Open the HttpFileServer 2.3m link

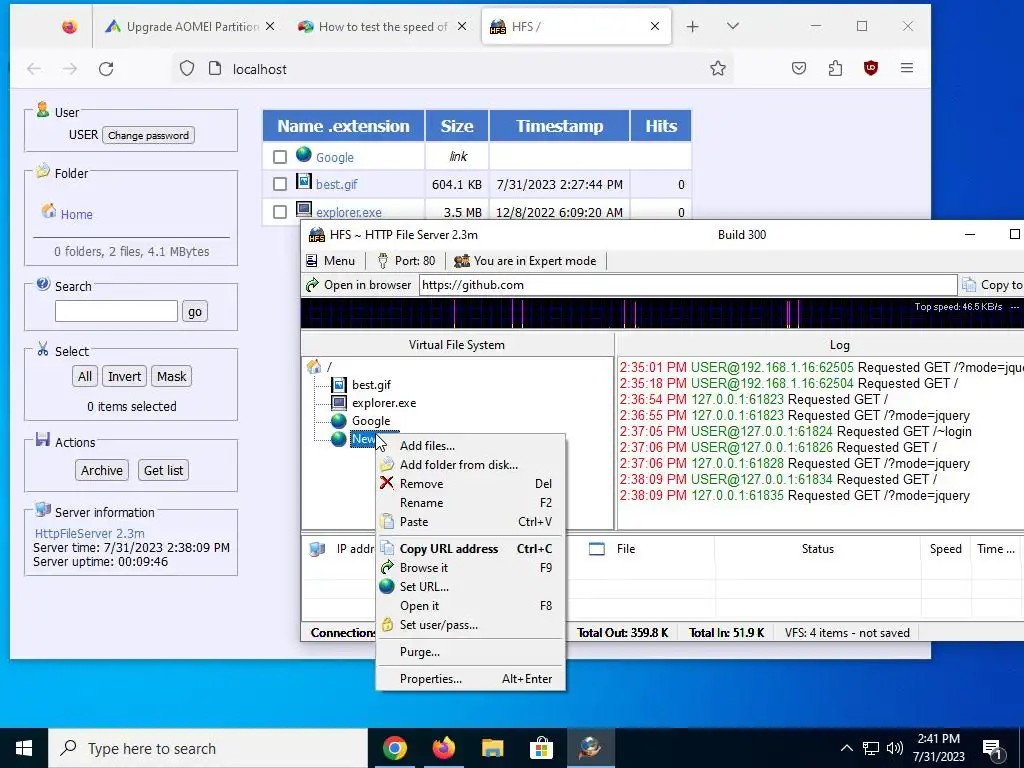(89, 534)
